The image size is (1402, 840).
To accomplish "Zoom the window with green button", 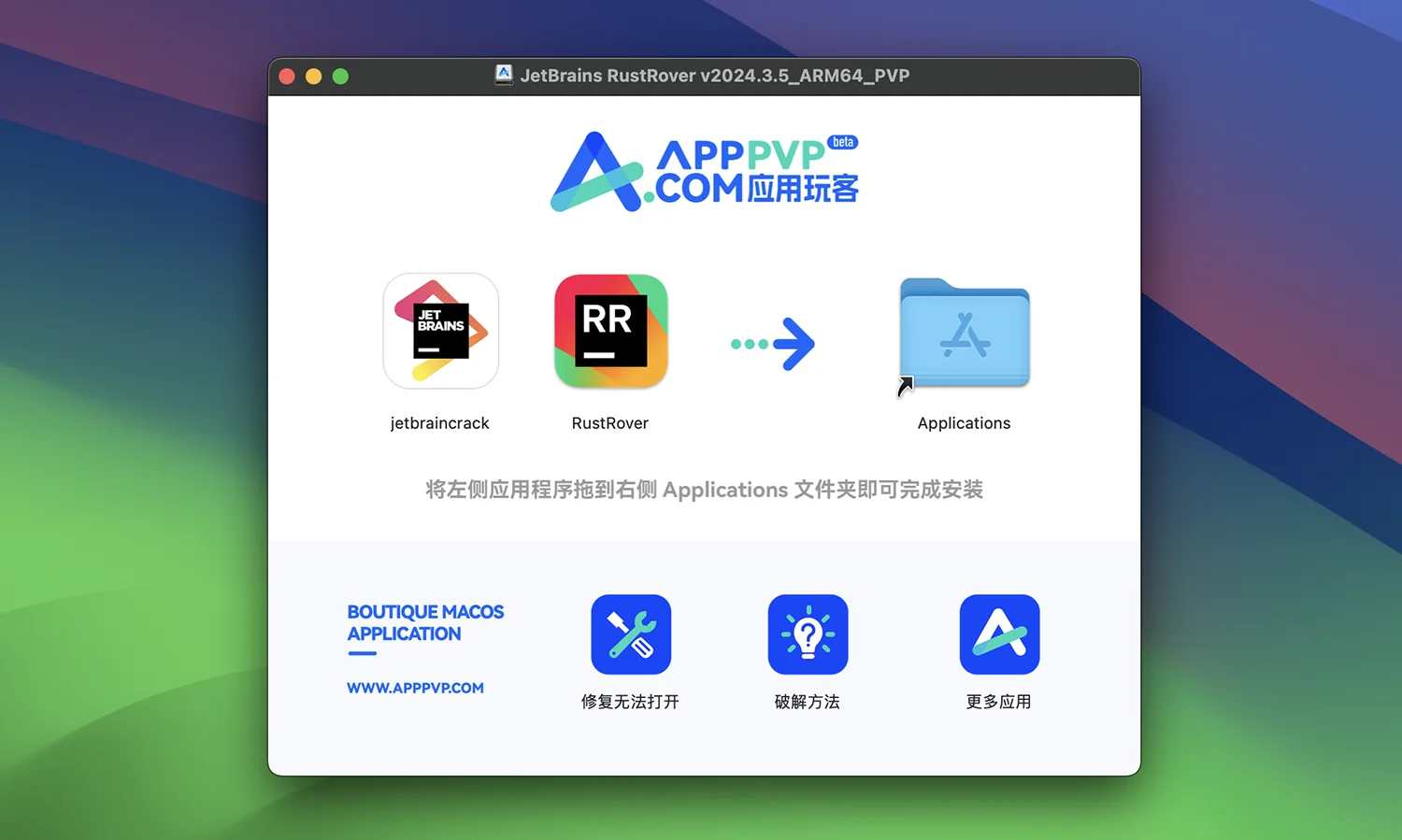I will point(340,77).
